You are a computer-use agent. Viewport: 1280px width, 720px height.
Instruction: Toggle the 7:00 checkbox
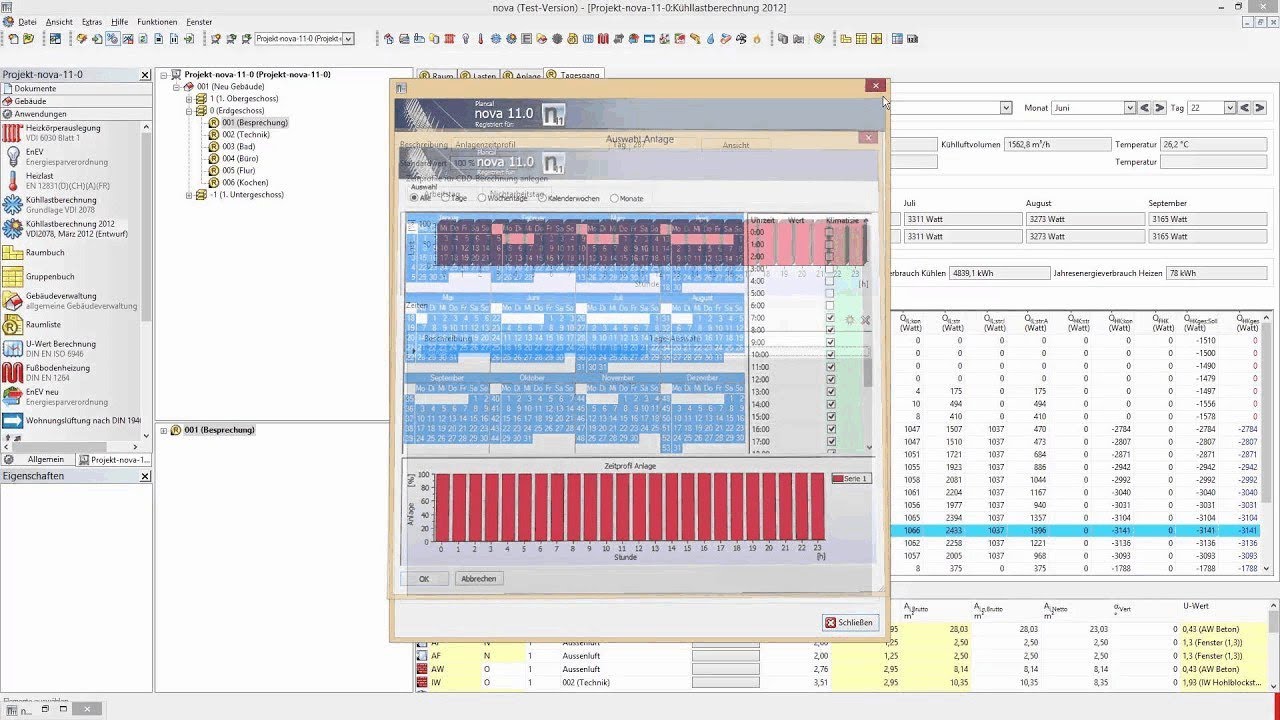click(830, 318)
